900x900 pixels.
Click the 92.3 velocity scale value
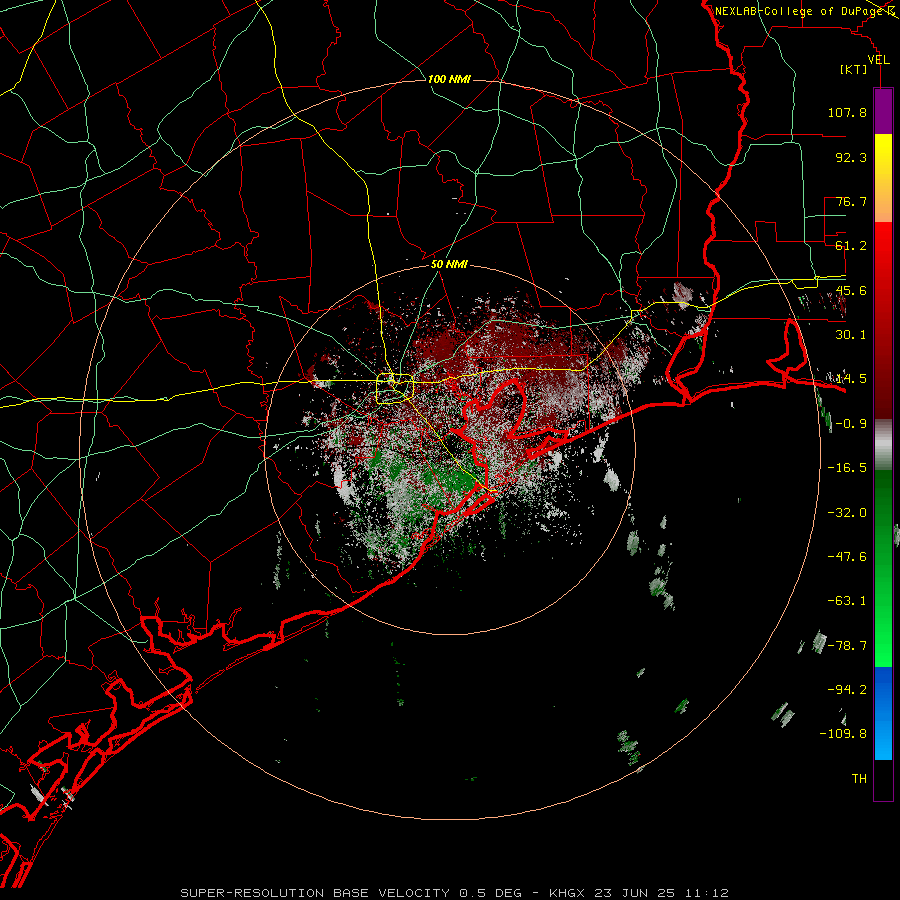click(x=851, y=157)
